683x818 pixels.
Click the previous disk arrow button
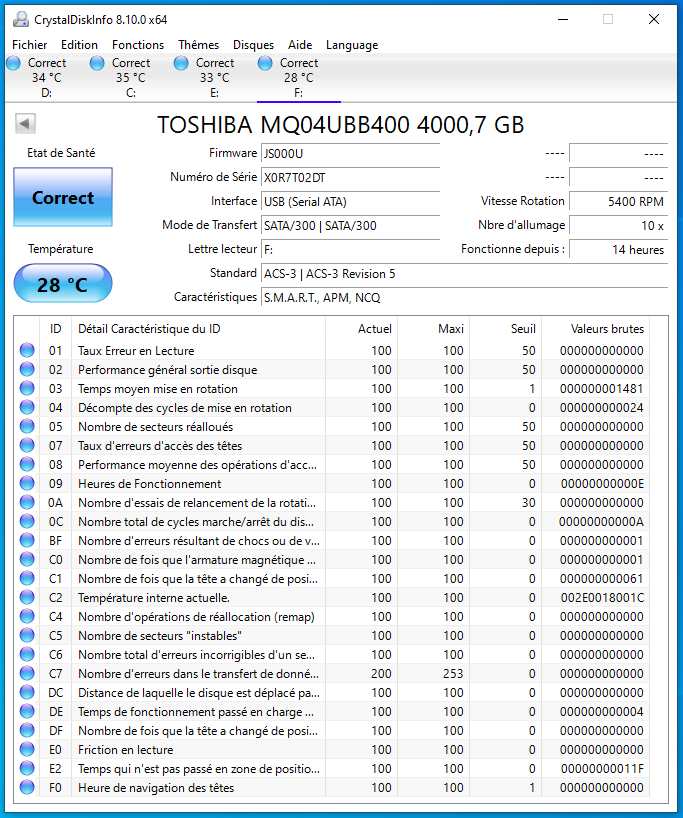point(25,124)
